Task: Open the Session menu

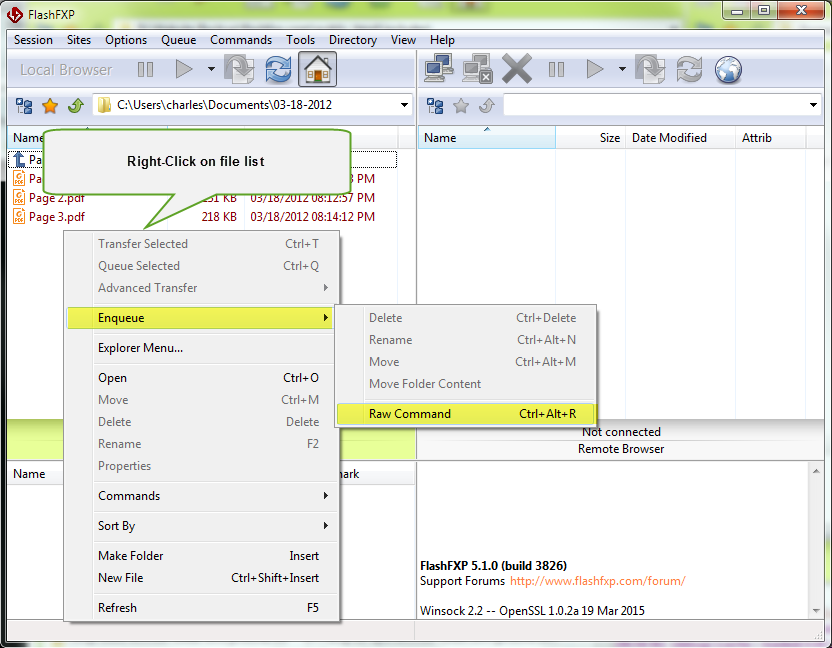Action: (x=33, y=40)
